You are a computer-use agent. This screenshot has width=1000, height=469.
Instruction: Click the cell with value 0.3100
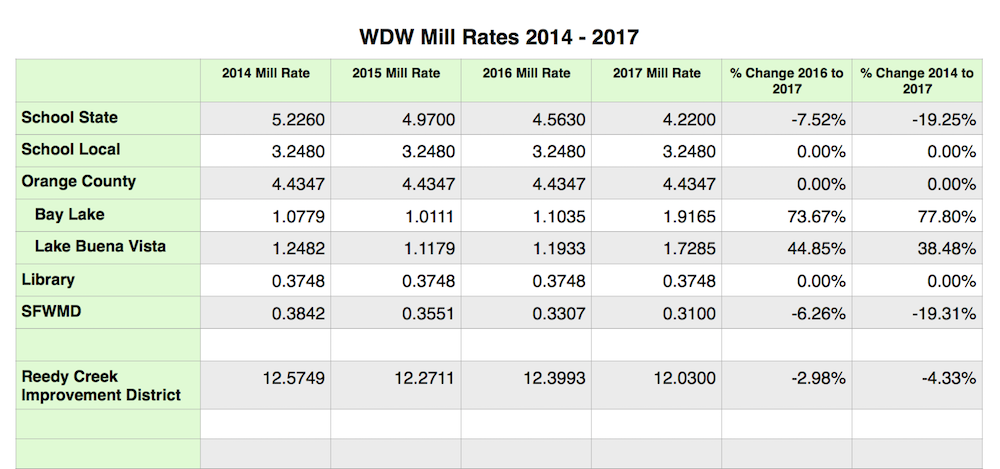pyautogui.click(x=656, y=313)
